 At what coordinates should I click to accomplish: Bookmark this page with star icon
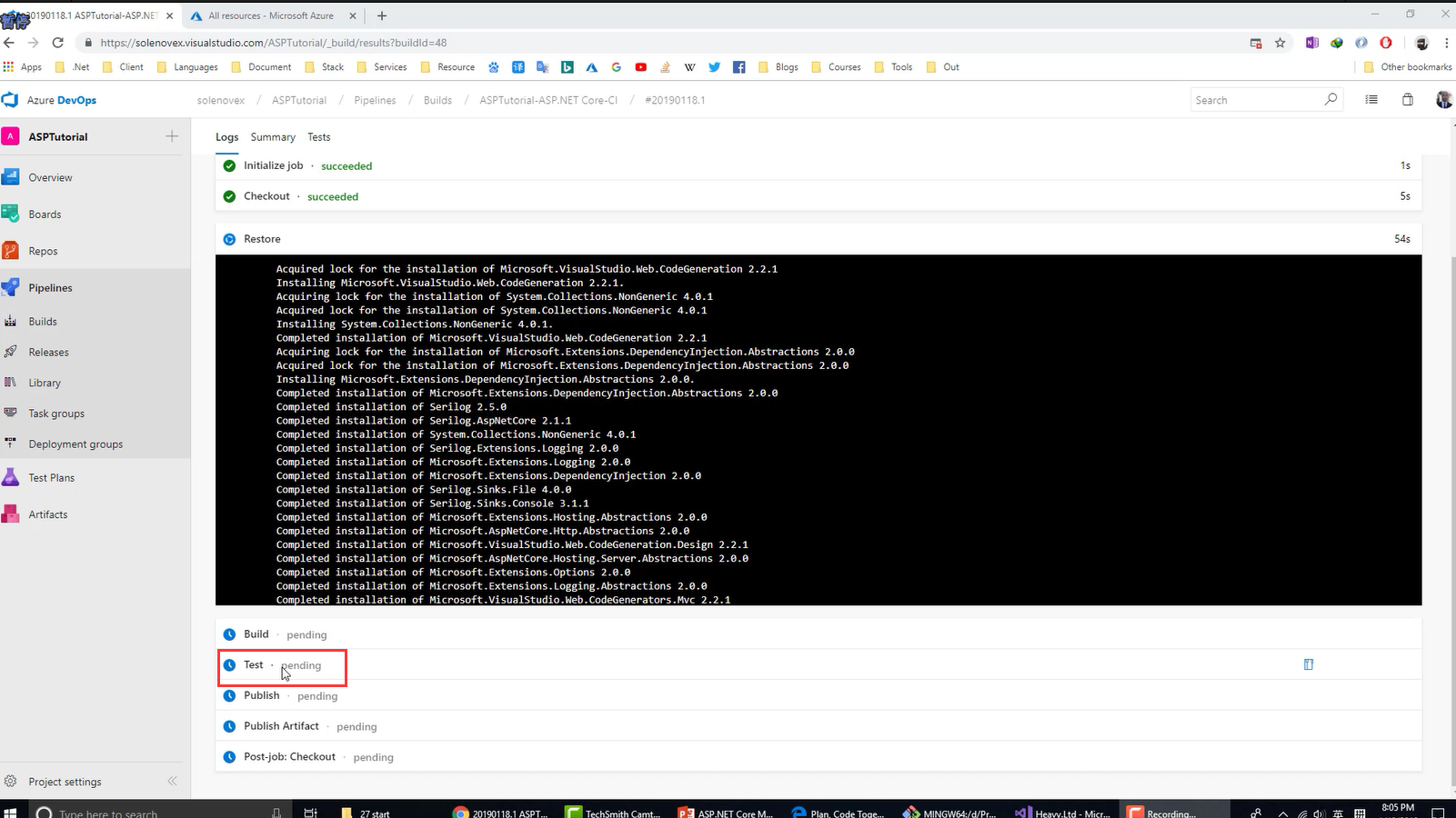coord(1280,43)
